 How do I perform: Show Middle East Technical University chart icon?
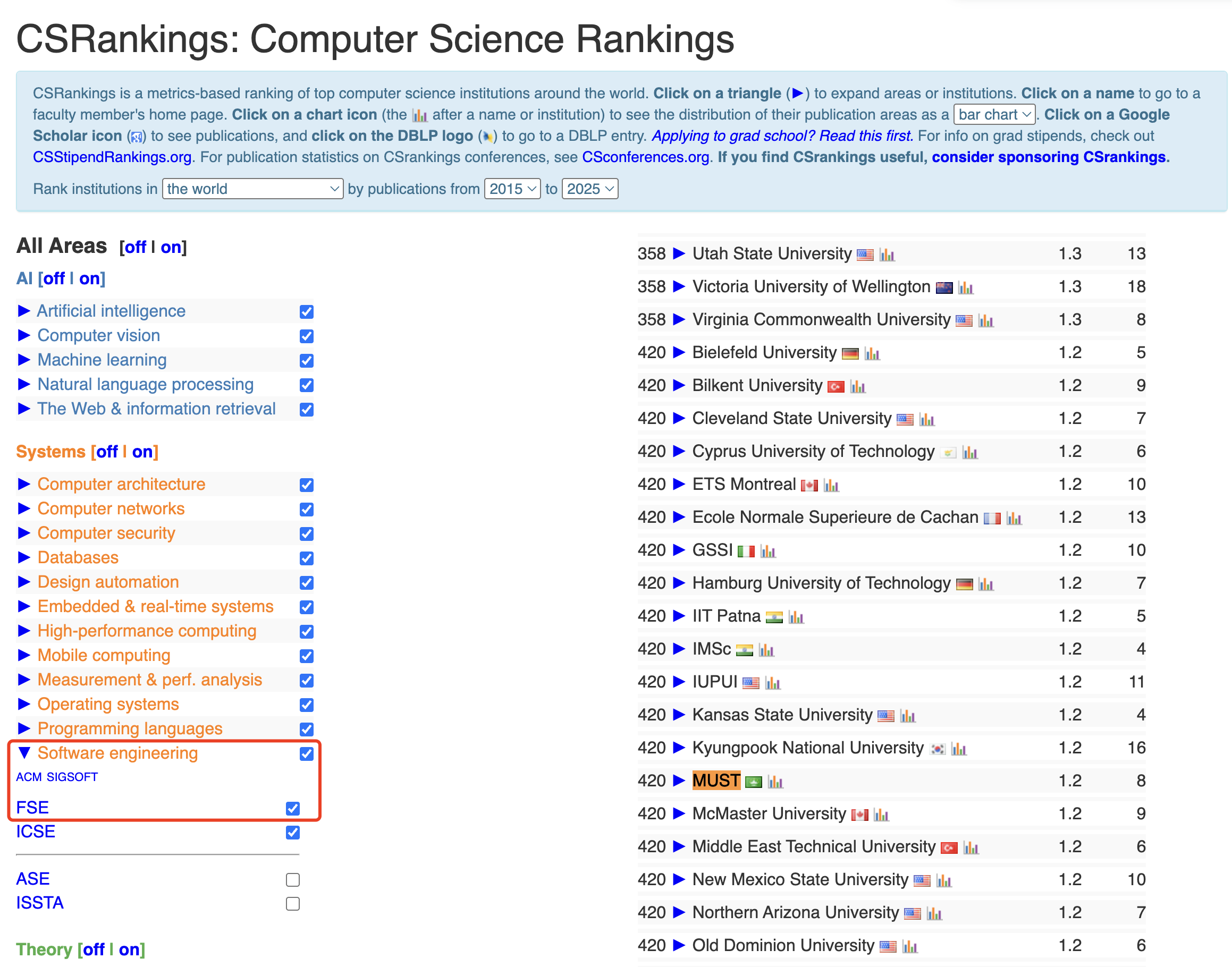click(x=972, y=847)
